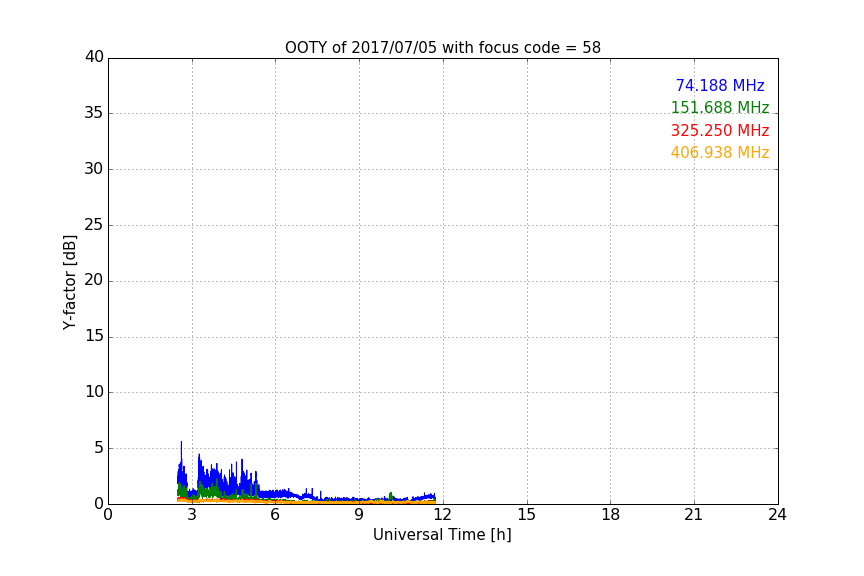Click y-axis tick label 30

click(94, 169)
